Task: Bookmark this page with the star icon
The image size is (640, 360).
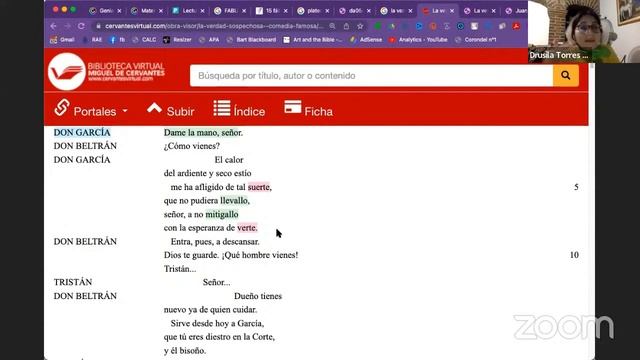Action: click(x=360, y=26)
